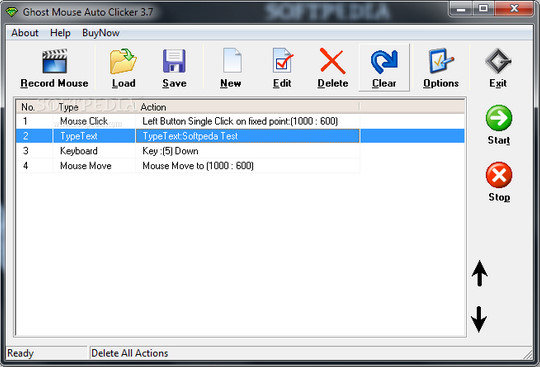The width and height of the screenshot is (540, 367).
Task: Start playback with the green arrow button
Action: [499, 118]
